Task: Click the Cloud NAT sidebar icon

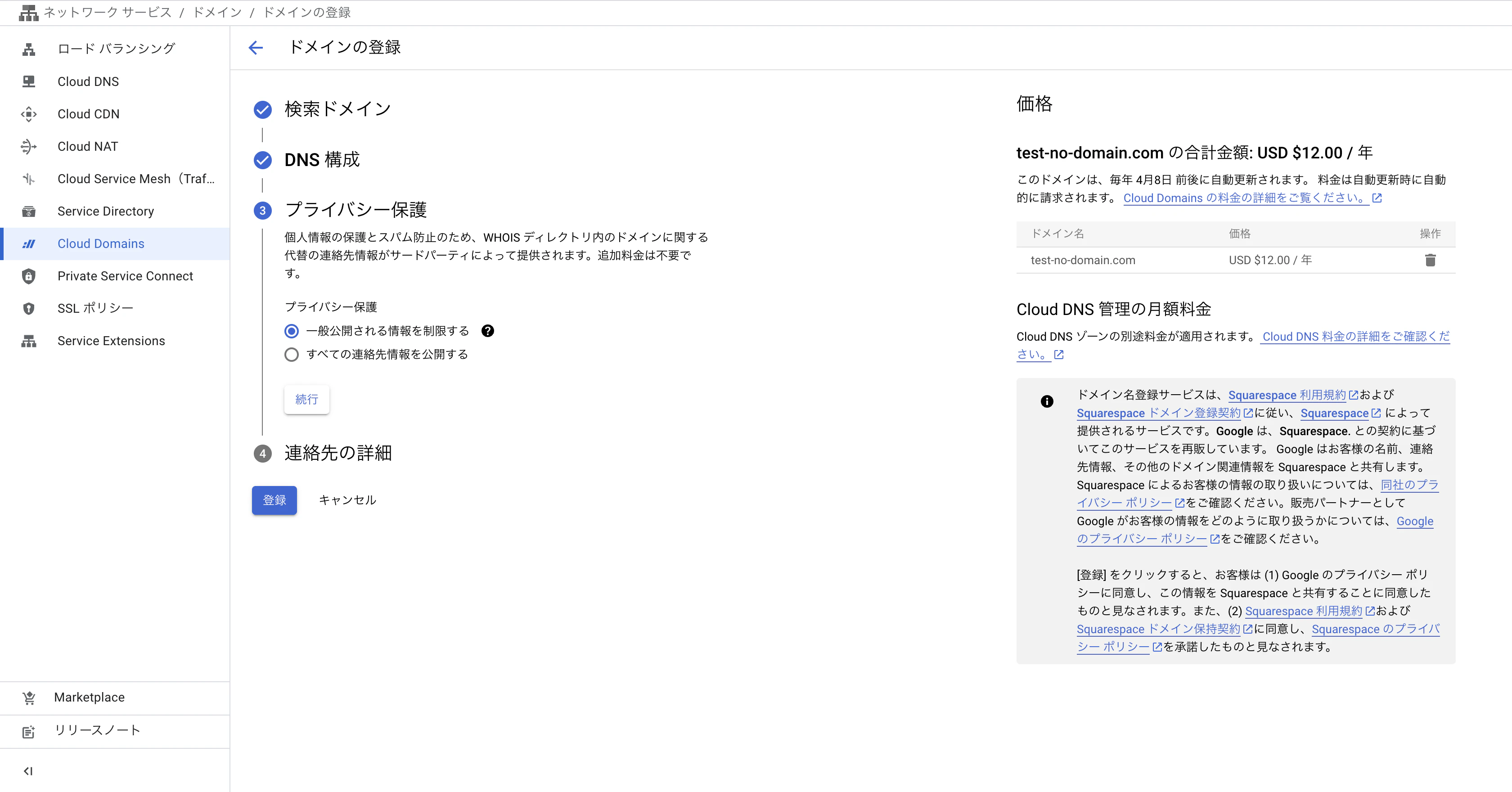Action: coord(29,146)
